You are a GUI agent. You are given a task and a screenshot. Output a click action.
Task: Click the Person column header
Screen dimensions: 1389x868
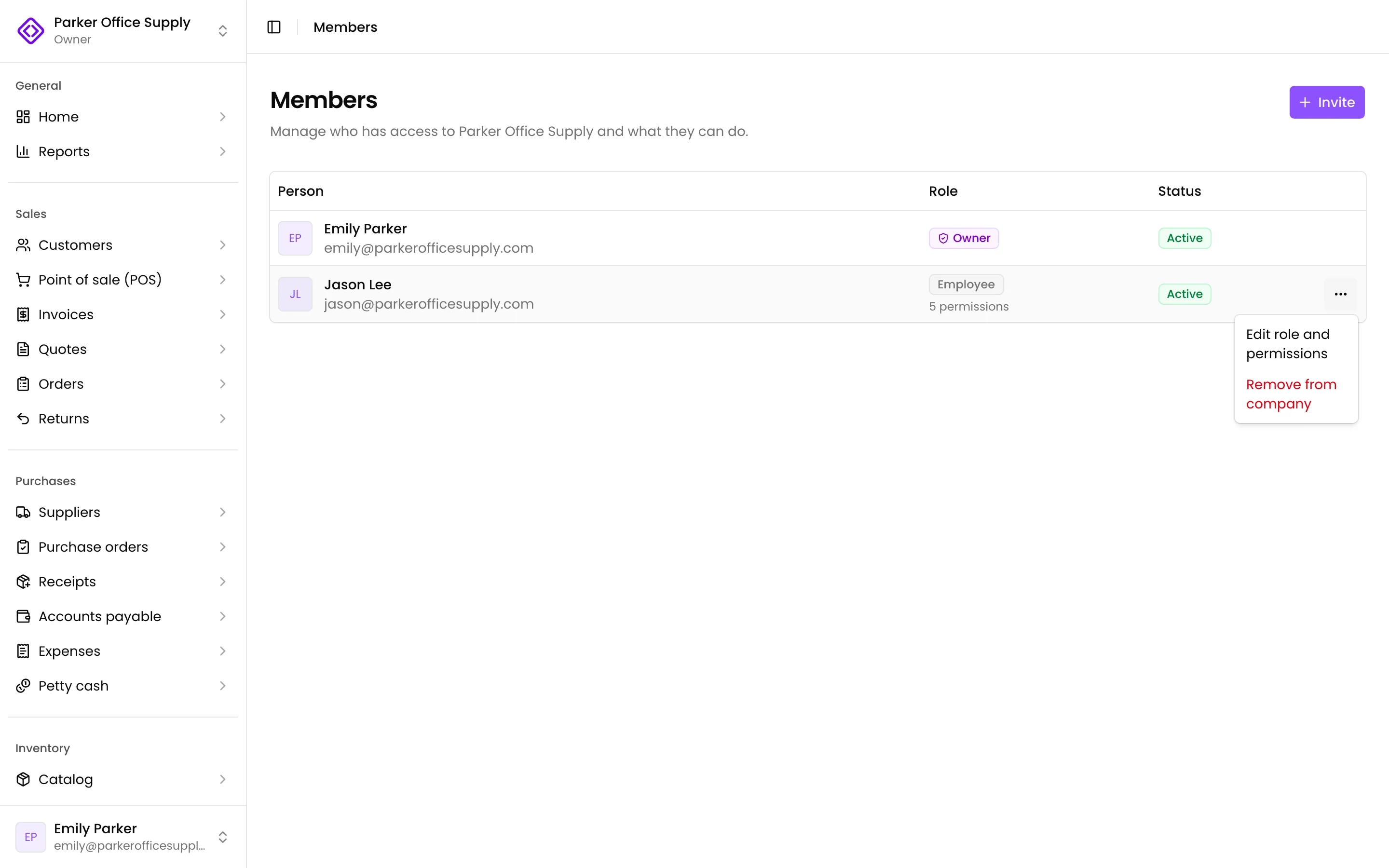point(300,191)
